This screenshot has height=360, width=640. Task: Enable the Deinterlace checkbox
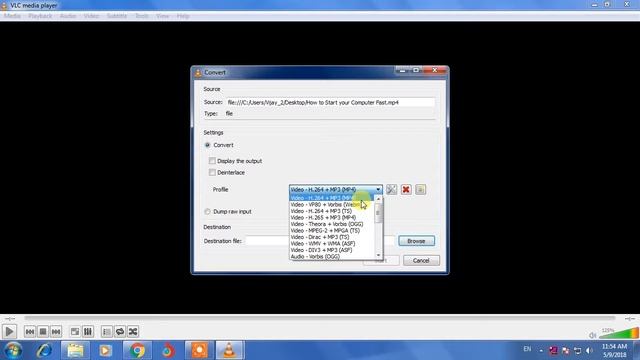212,172
